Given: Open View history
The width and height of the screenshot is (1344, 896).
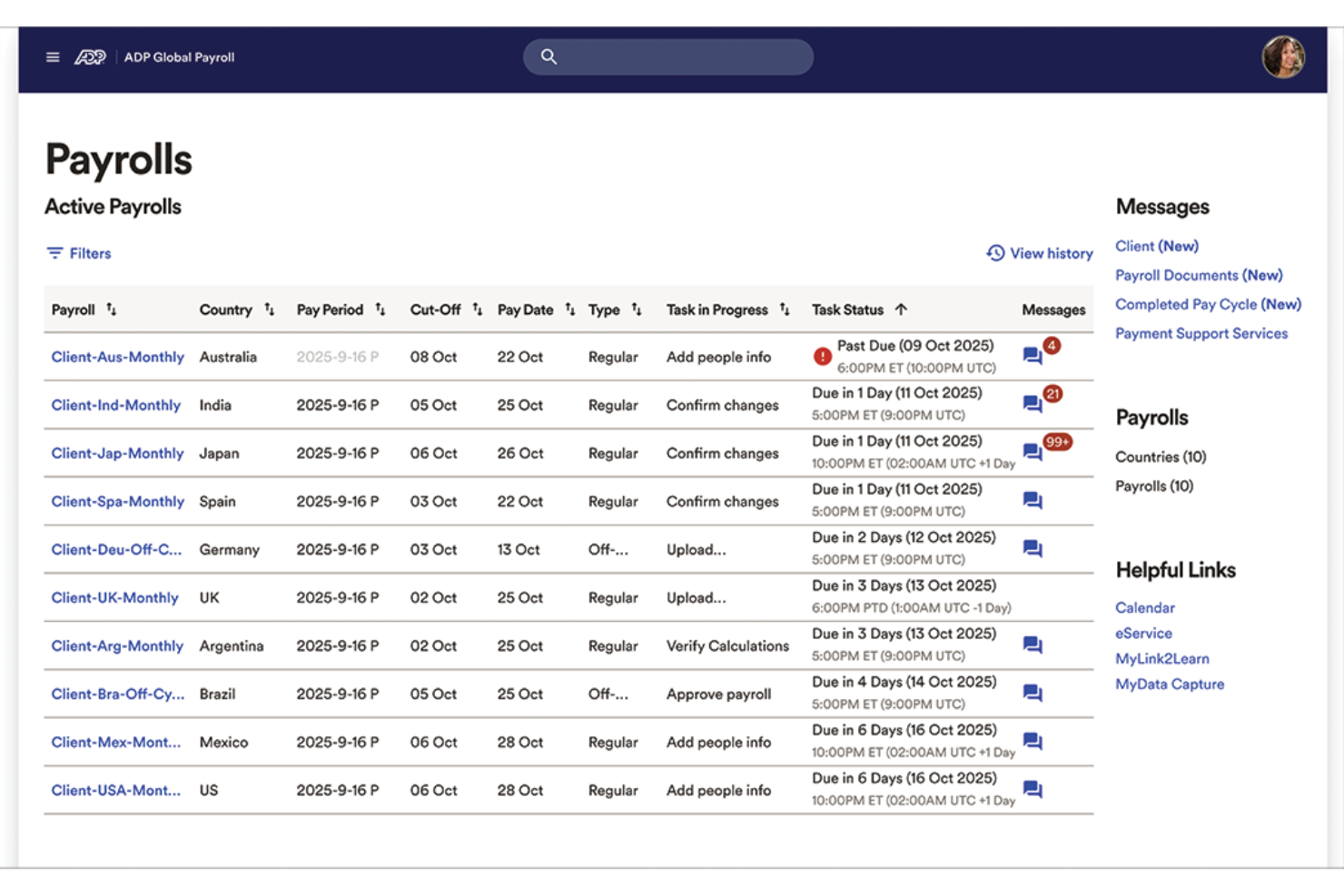Looking at the screenshot, I should [x=1040, y=253].
